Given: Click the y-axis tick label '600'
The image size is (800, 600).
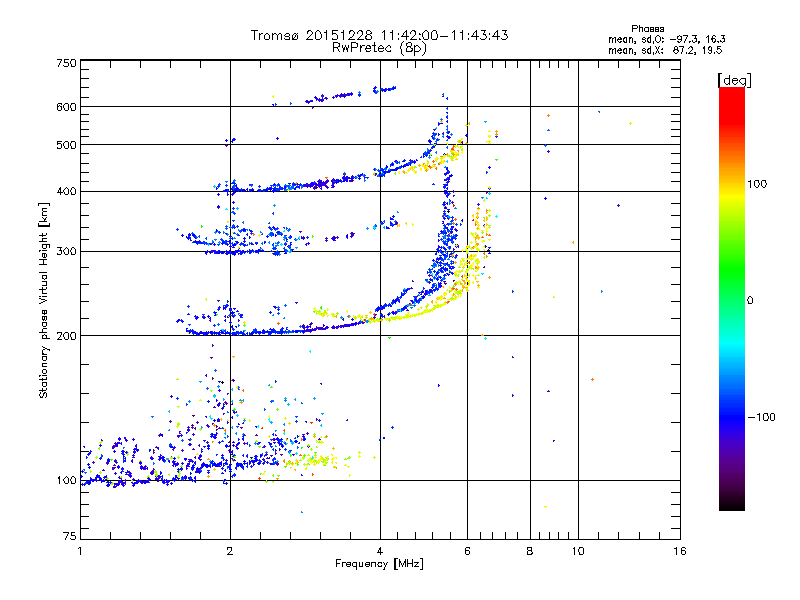Looking at the screenshot, I should [x=66, y=107].
